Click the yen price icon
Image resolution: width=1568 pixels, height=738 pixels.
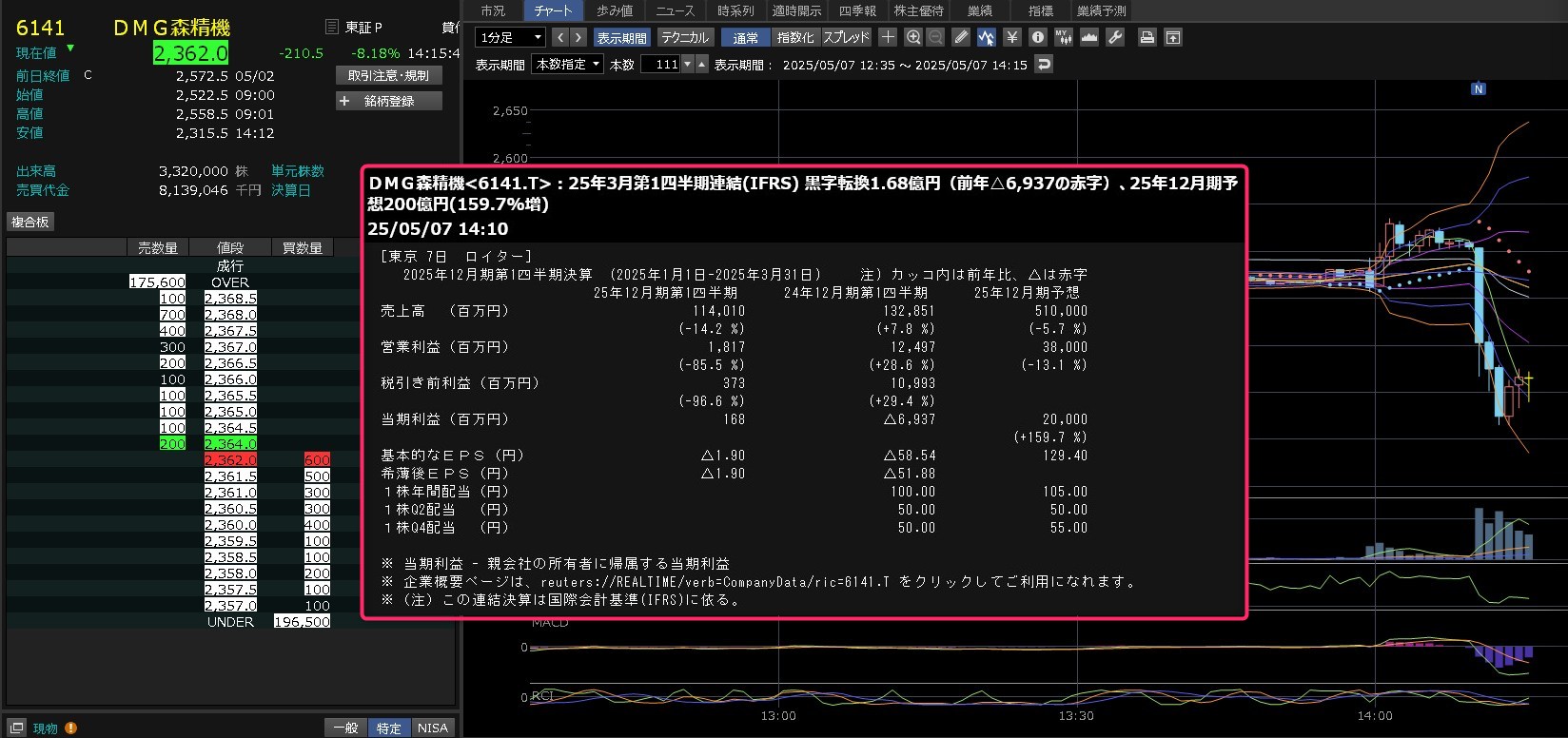coord(1012,37)
